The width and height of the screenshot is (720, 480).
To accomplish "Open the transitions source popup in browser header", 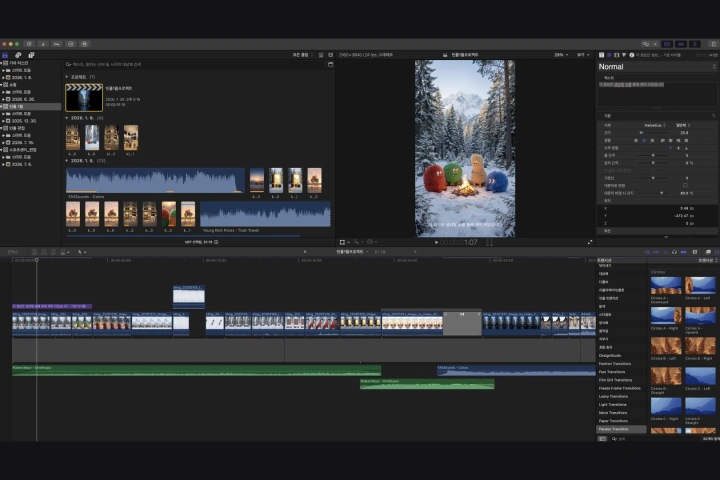I will click(x=708, y=260).
